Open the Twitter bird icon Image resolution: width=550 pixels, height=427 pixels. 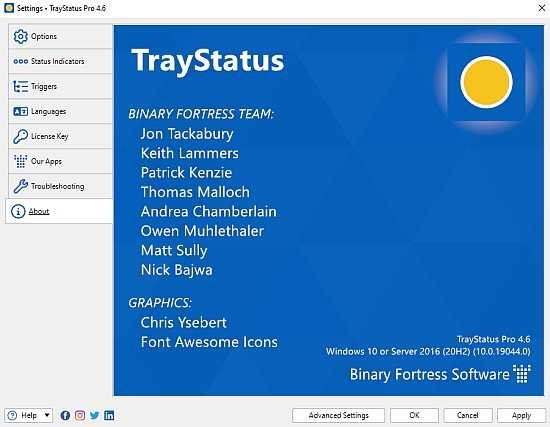[x=94, y=415]
